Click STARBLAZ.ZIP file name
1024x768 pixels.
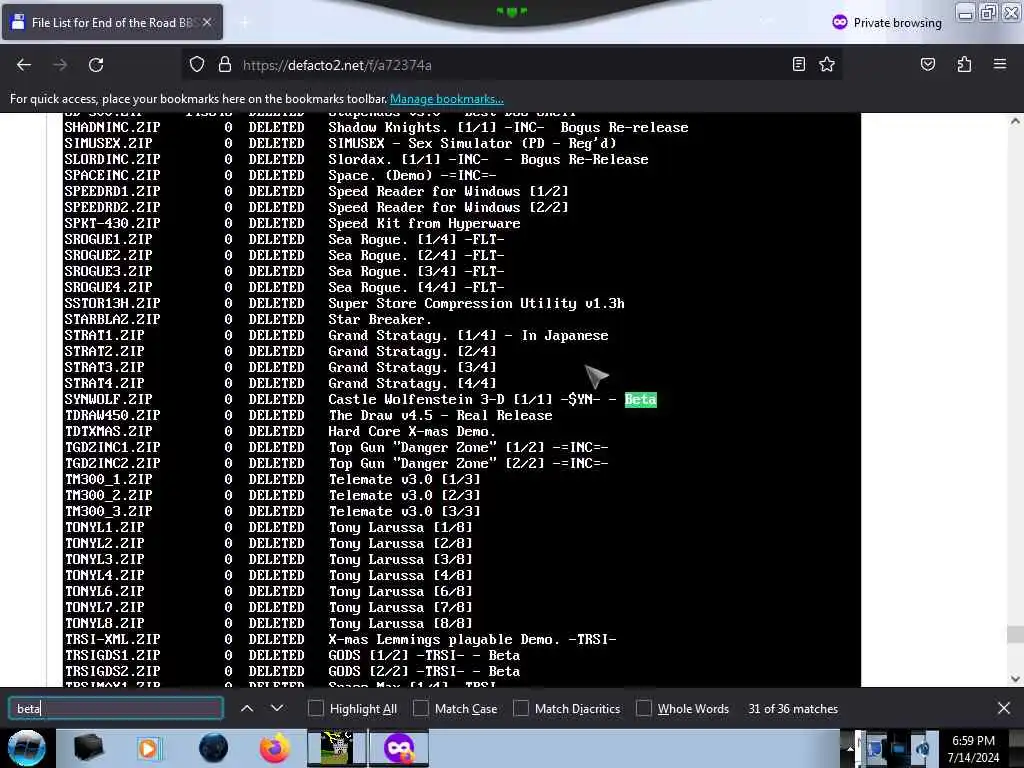(112, 319)
